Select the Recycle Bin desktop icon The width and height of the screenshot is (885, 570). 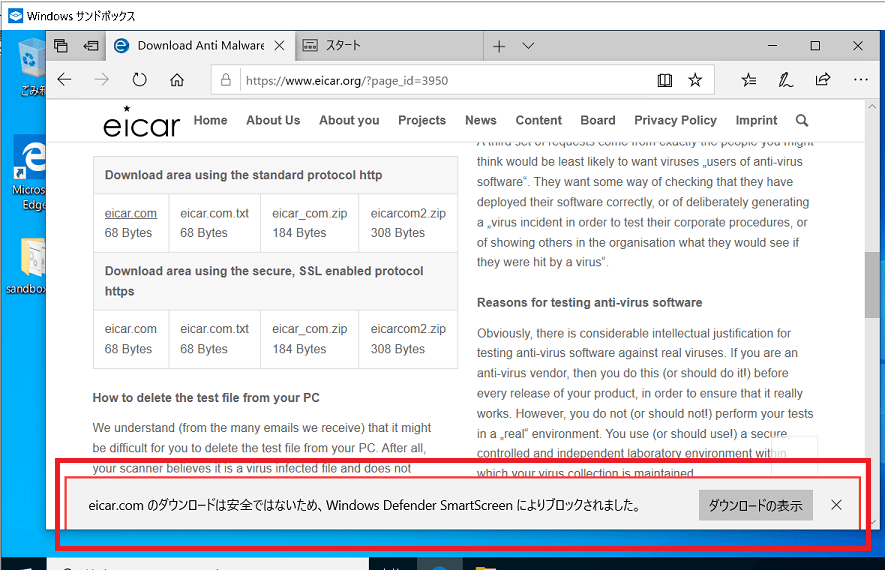[x=32, y=67]
